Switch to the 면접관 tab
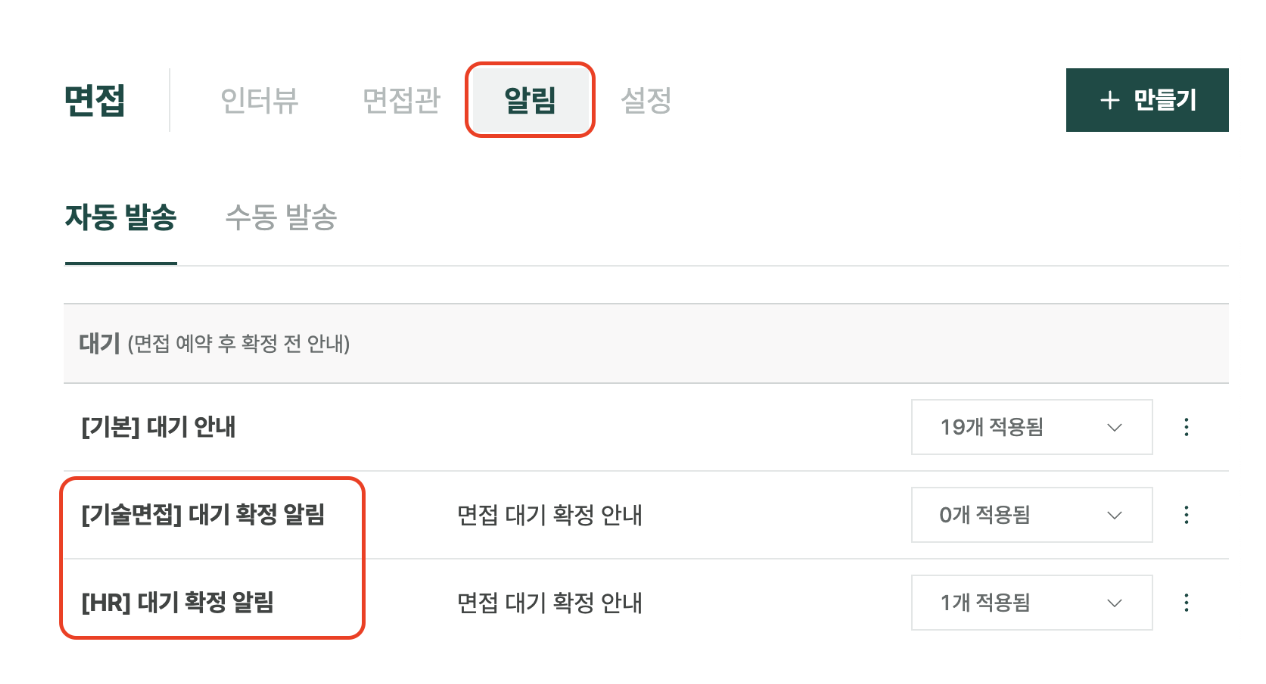Image resolution: width=1266 pixels, height=684 pixels. click(401, 100)
